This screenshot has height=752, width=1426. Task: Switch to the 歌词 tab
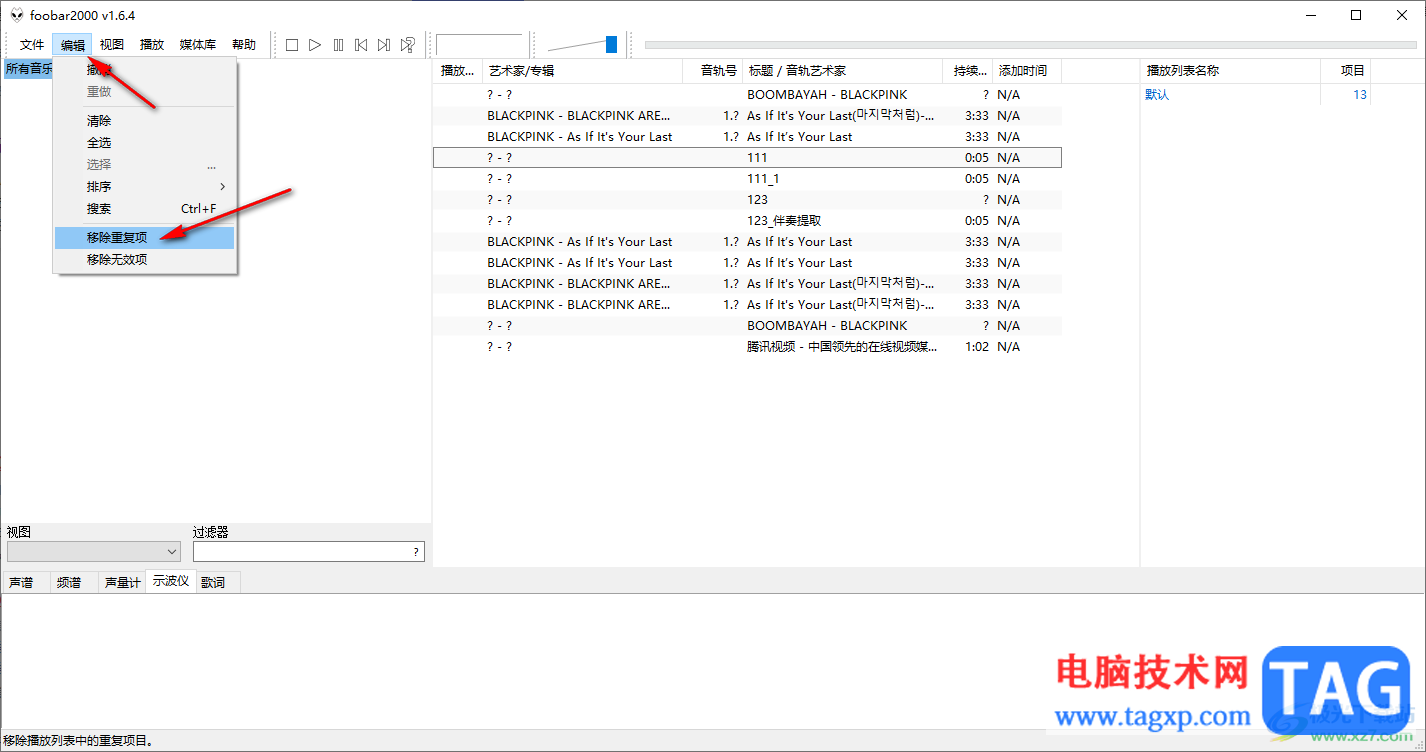tap(213, 582)
